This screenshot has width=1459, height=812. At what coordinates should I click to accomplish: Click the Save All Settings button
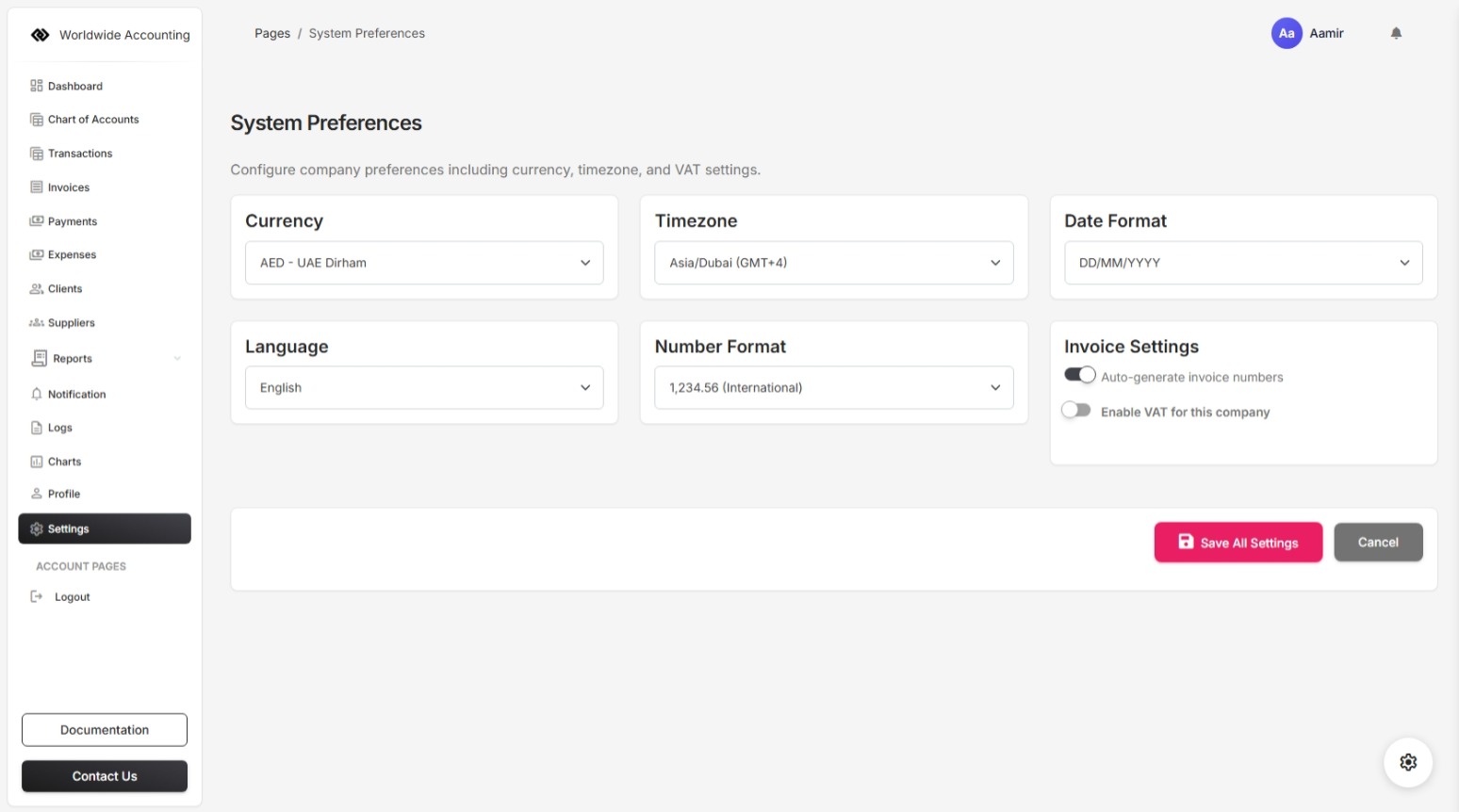pos(1238,543)
